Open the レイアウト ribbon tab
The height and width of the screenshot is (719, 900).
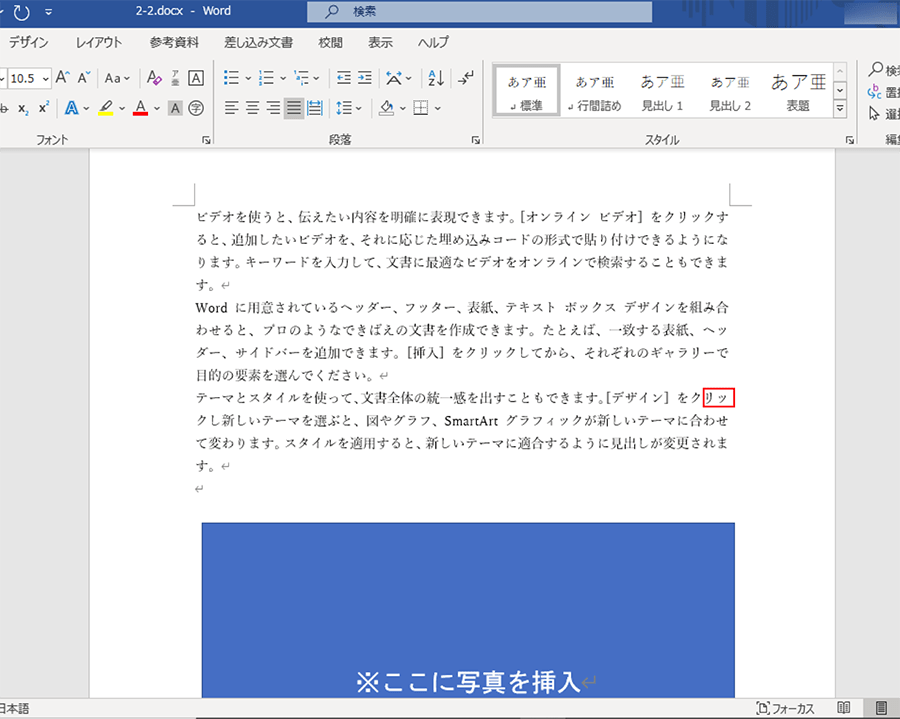99,43
